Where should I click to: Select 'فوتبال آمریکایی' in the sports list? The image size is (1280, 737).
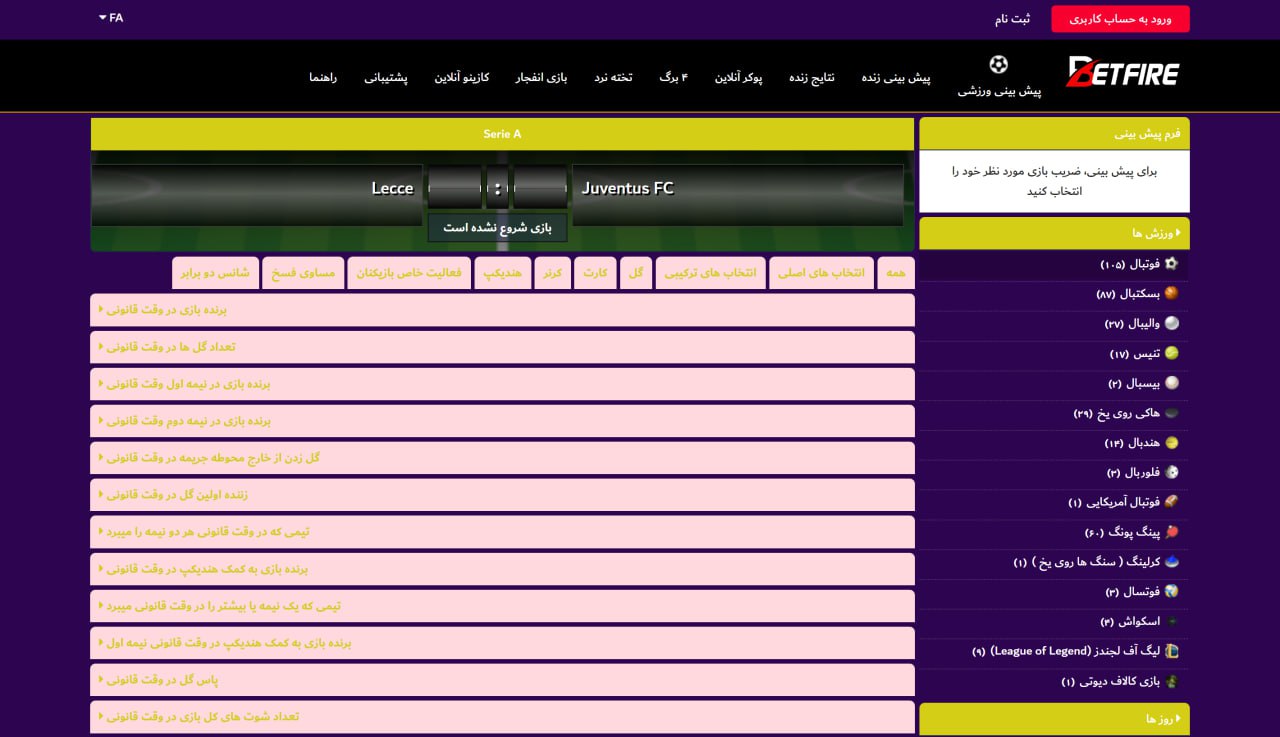click(x=1116, y=503)
